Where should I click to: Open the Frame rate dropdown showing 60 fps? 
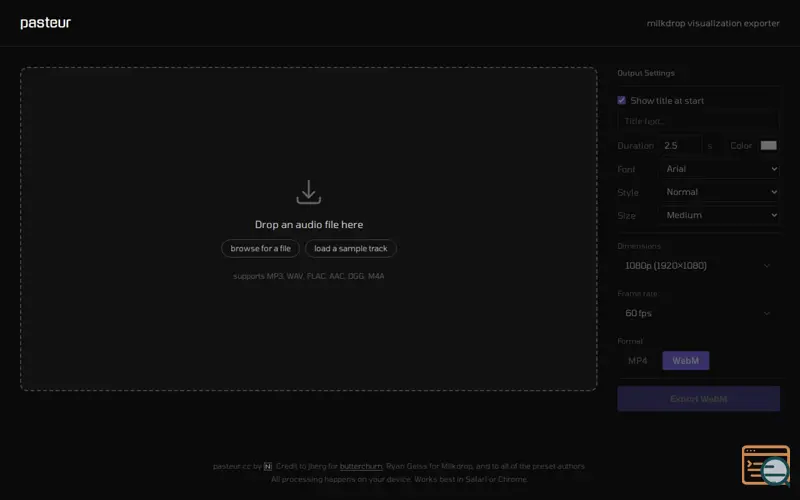(698, 313)
